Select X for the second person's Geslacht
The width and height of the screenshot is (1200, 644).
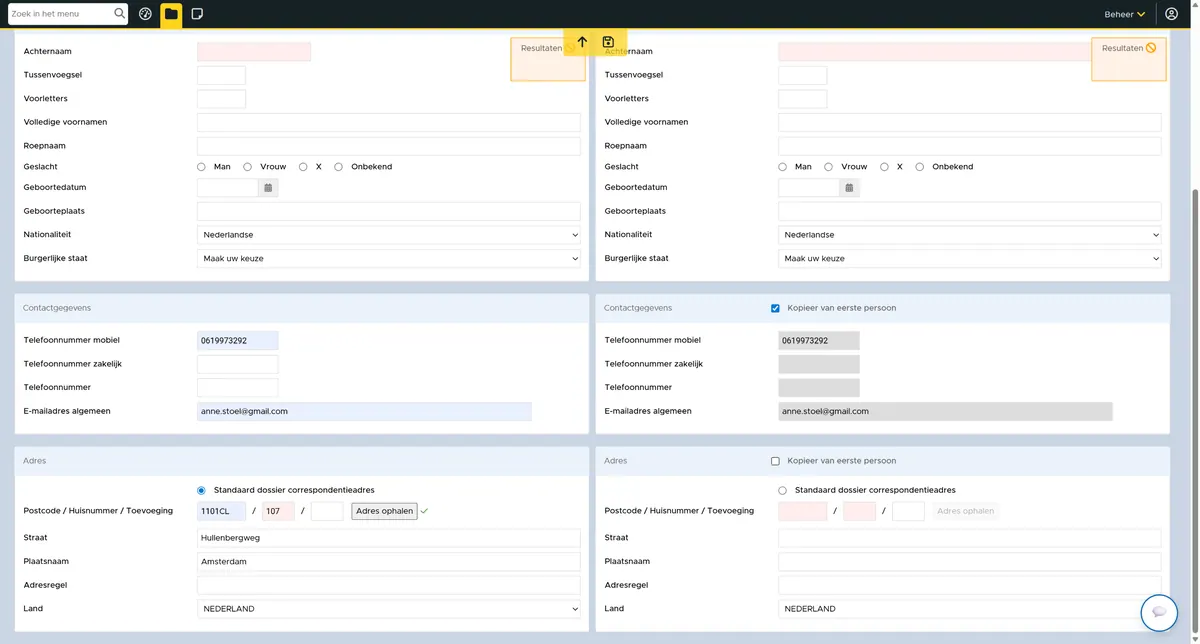pos(884,167)
